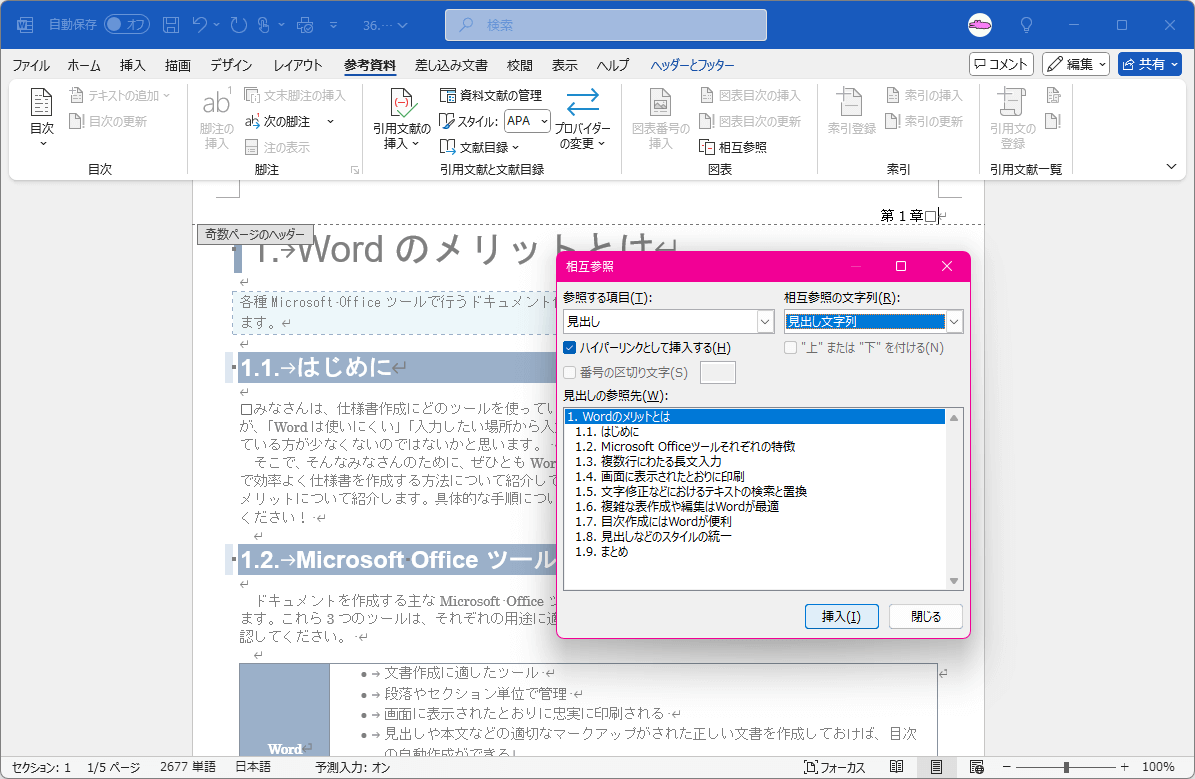Click the quick print icon
Image resolution: width=1195 pixels, height=779 pixels.
pos(305,25)
